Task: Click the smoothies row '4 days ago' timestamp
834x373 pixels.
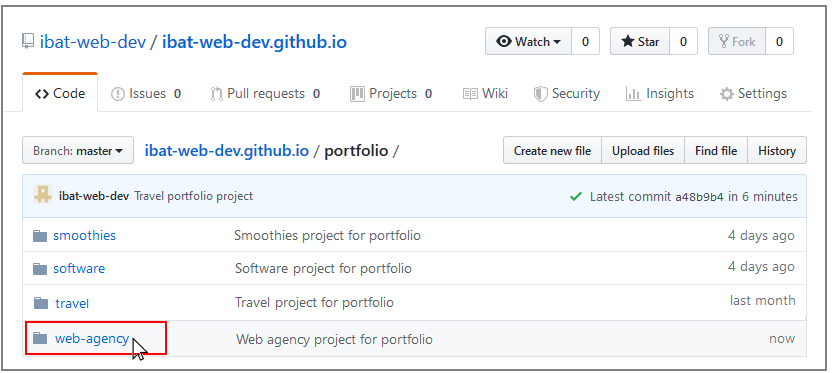Action: [x=761, y=235]
